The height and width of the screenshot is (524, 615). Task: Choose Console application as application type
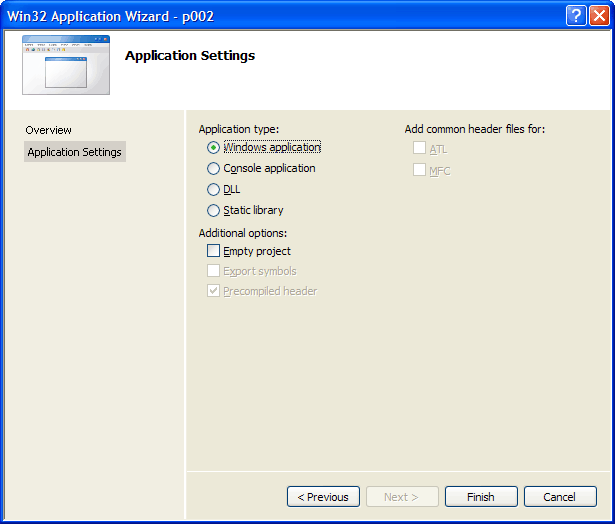coord(213,169)
